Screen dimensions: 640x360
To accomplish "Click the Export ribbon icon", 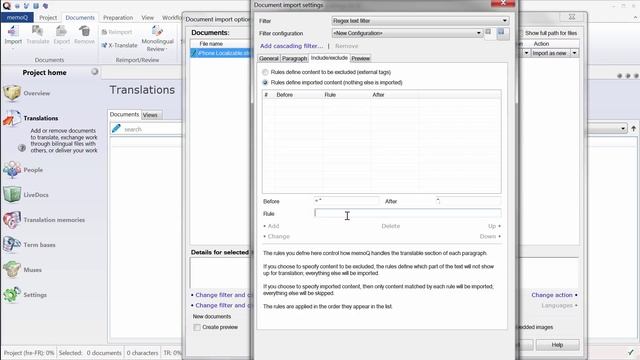I will click(61, 31).
